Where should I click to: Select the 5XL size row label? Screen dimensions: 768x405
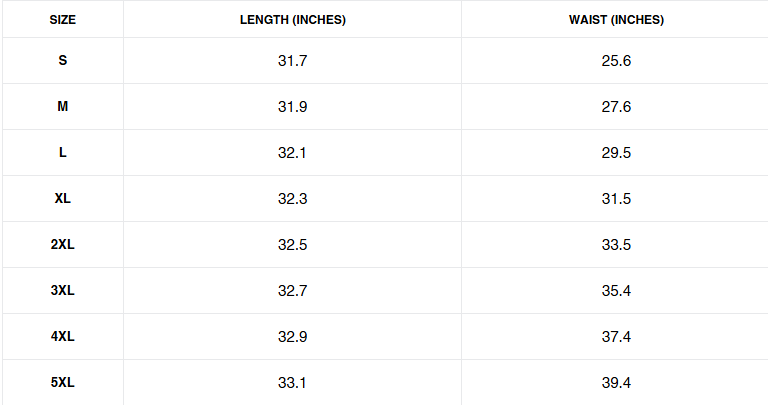[x=62, y=383]
